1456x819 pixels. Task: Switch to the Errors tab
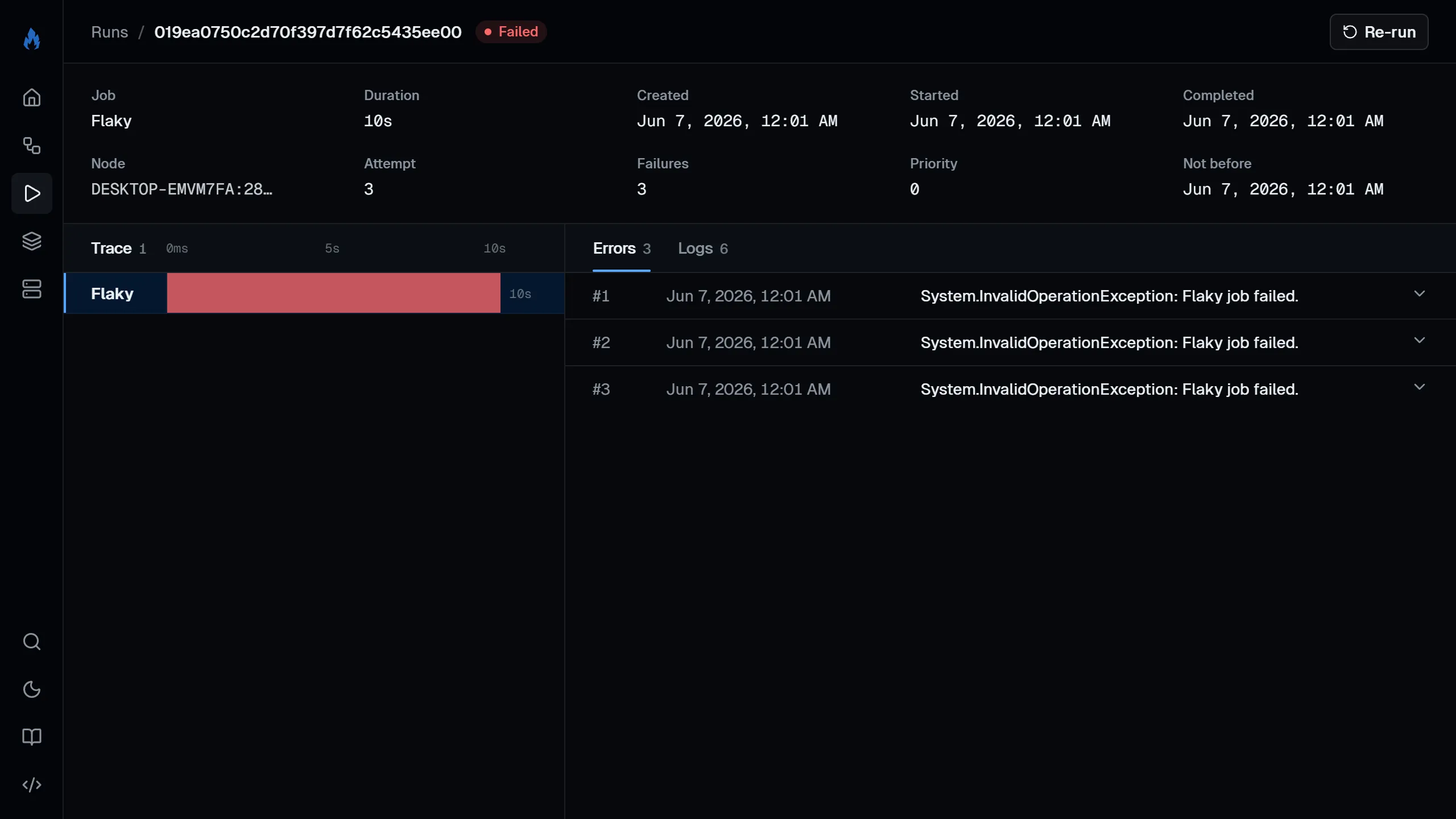(x=622, y=249)
